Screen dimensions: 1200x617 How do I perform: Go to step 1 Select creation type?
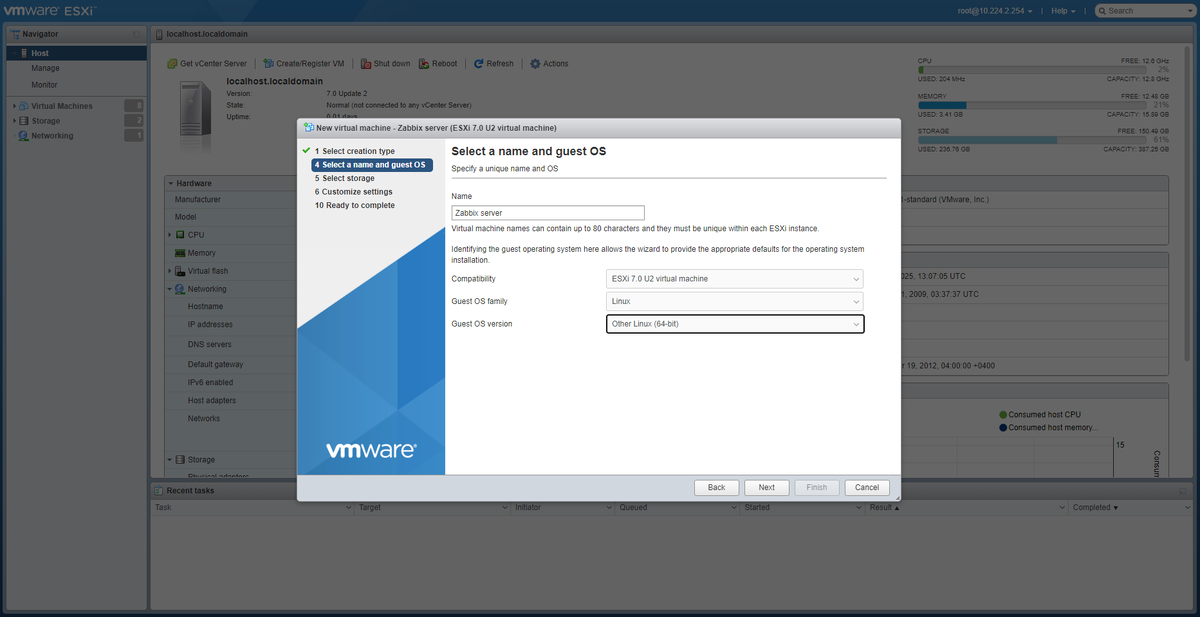(x=354, y=151)
